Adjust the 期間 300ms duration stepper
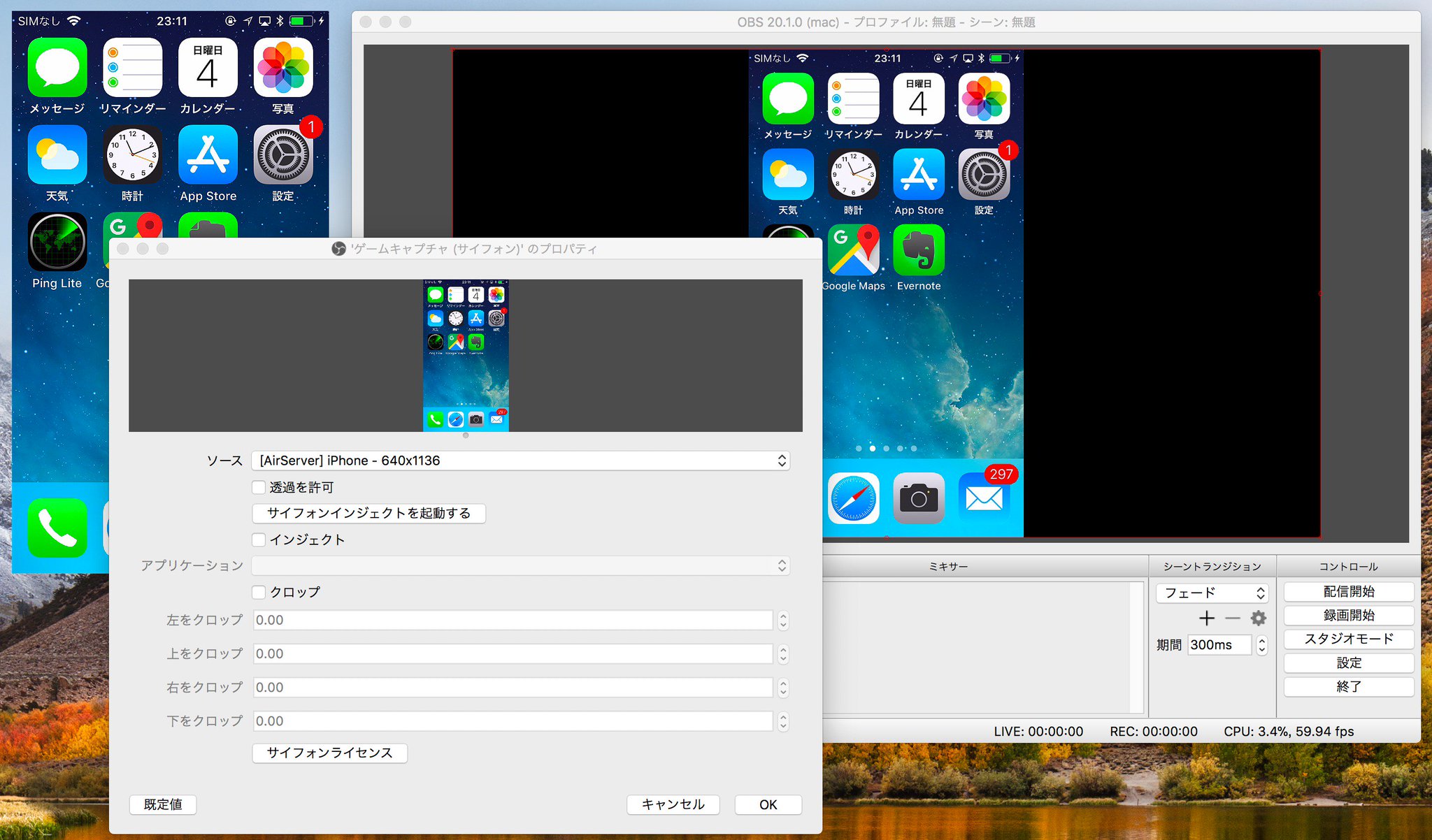 (1262, 645)
